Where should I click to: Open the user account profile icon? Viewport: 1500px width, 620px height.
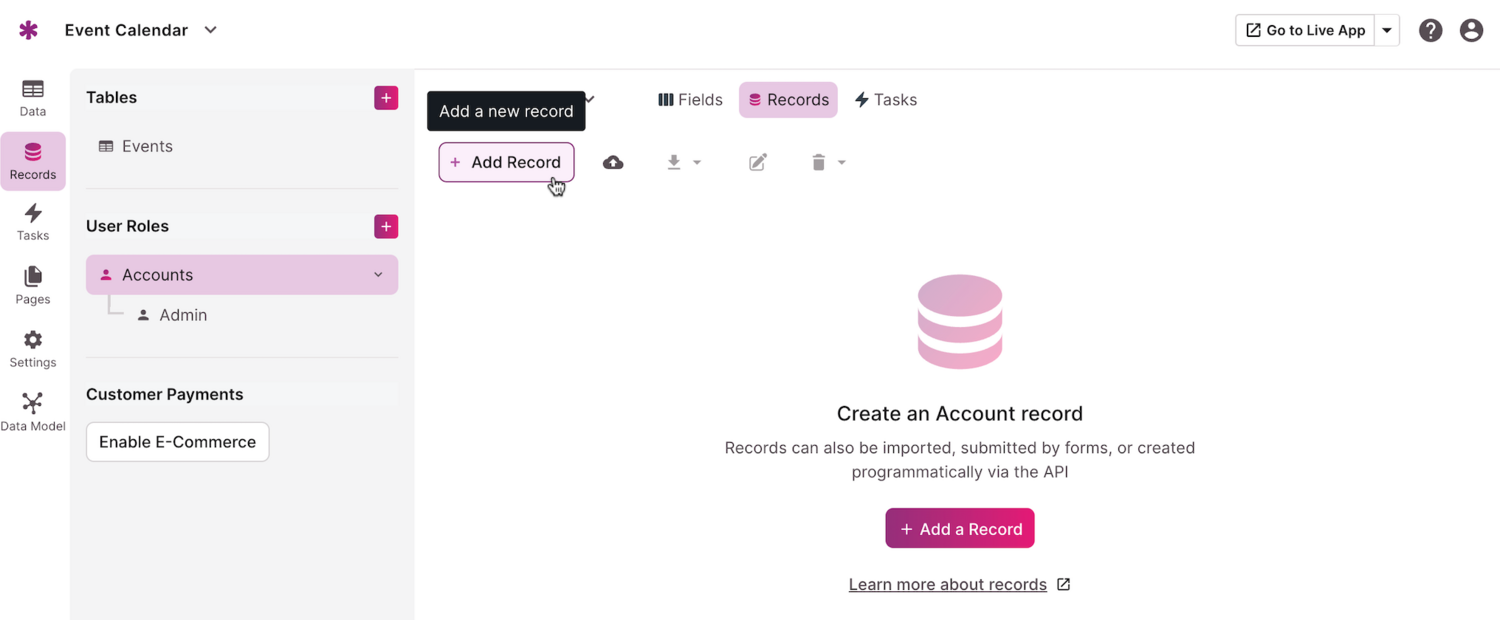pos(1471,30)
